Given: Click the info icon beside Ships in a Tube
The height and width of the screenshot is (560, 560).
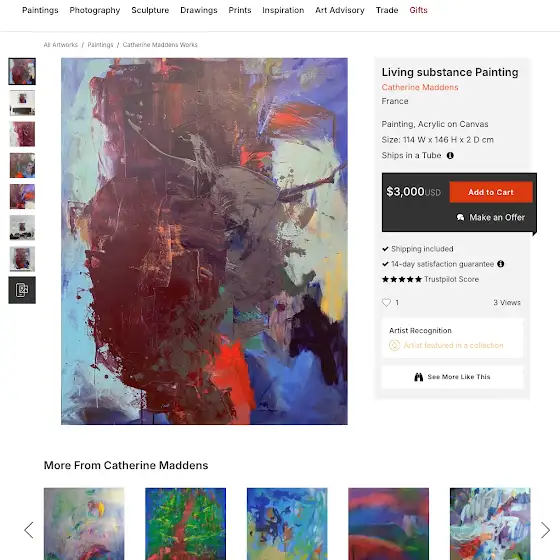Looking at the screenshot, I should tap(450, 155).
